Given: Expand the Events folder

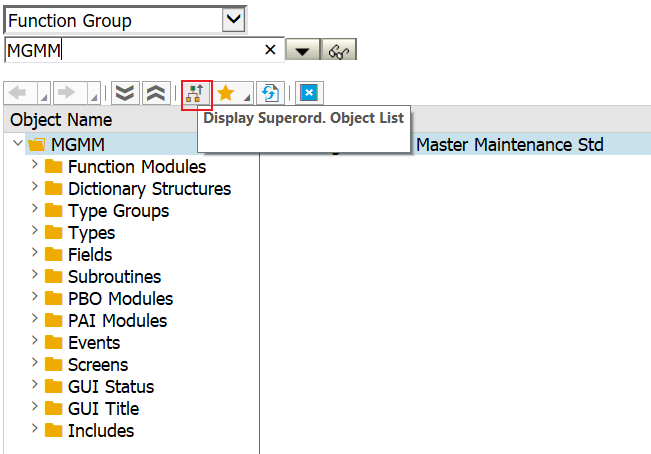Looking at the screenshot, I should (x=35, y=341).
